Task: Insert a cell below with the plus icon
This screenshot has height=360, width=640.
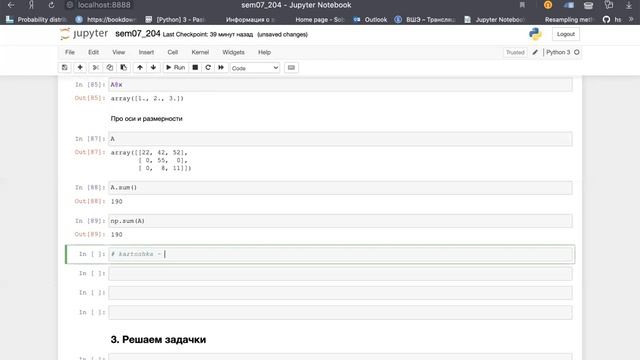Action: 80,68
